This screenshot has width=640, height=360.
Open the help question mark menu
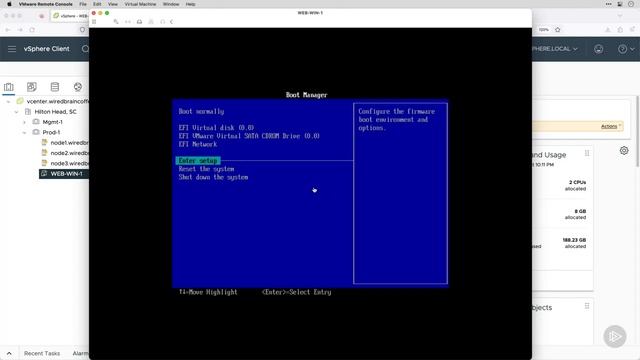pos(626,49)
